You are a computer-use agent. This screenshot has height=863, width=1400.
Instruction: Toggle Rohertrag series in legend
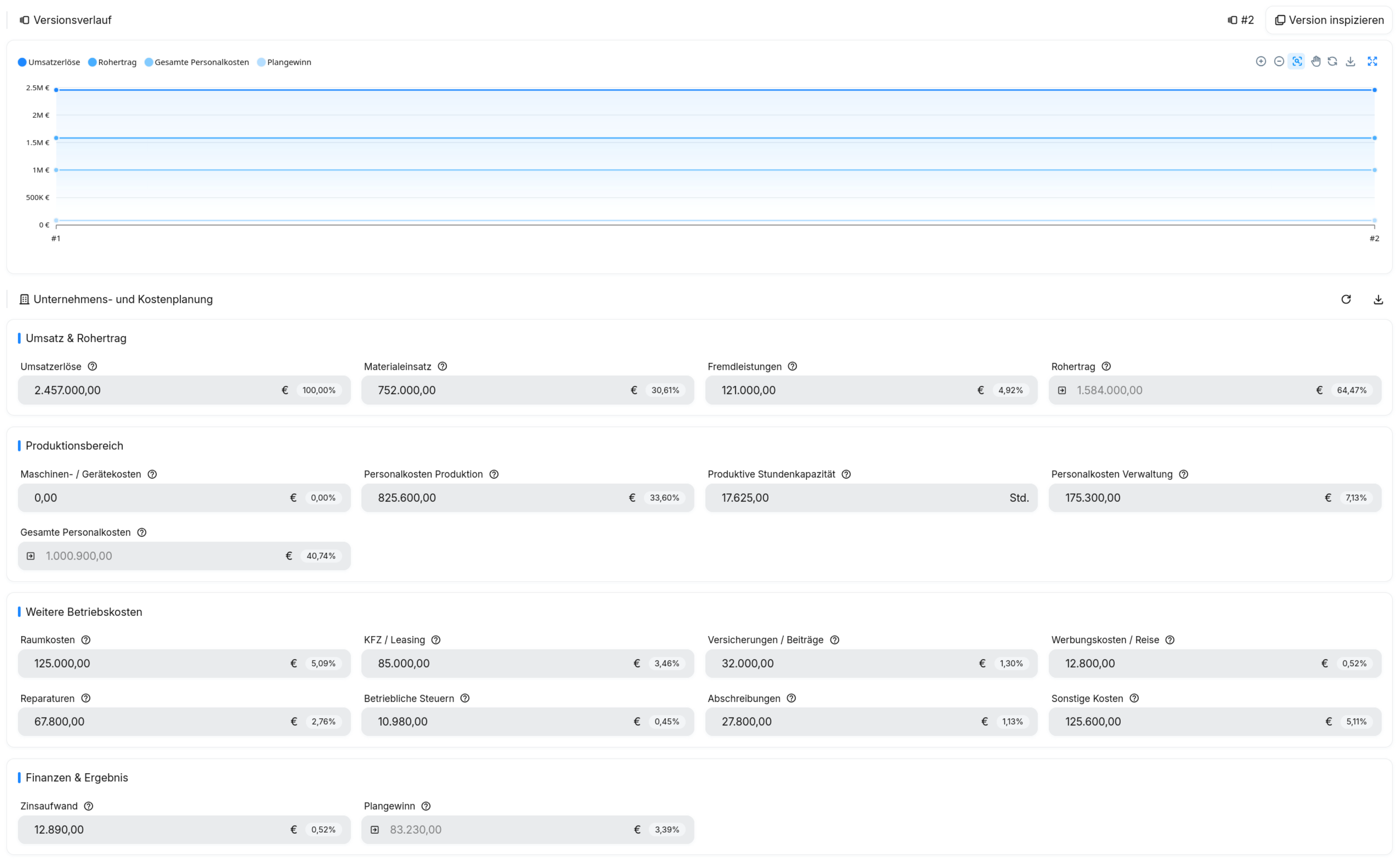click(113, 62)
